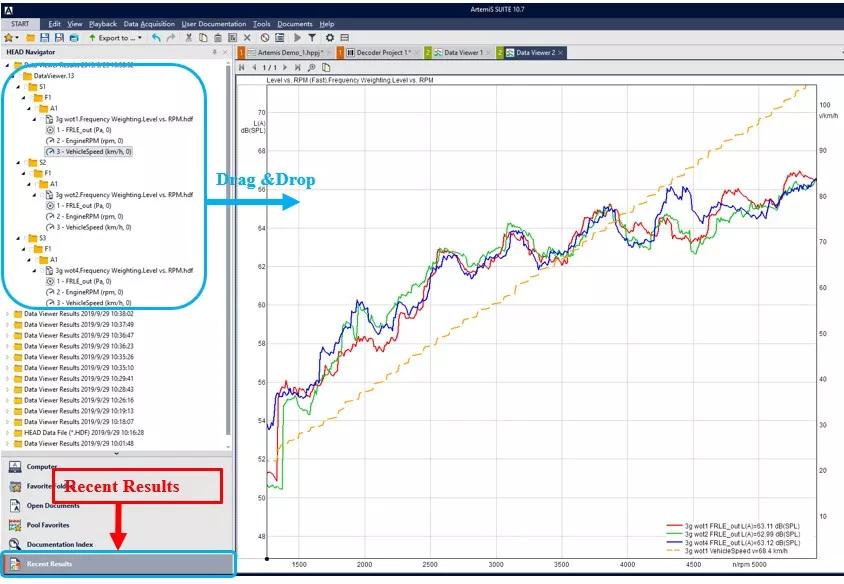Viewport: 844px width, 584px height.
Task: Expand Data Viewer Results 10:37:49 folder
Action: click(9, 324)
